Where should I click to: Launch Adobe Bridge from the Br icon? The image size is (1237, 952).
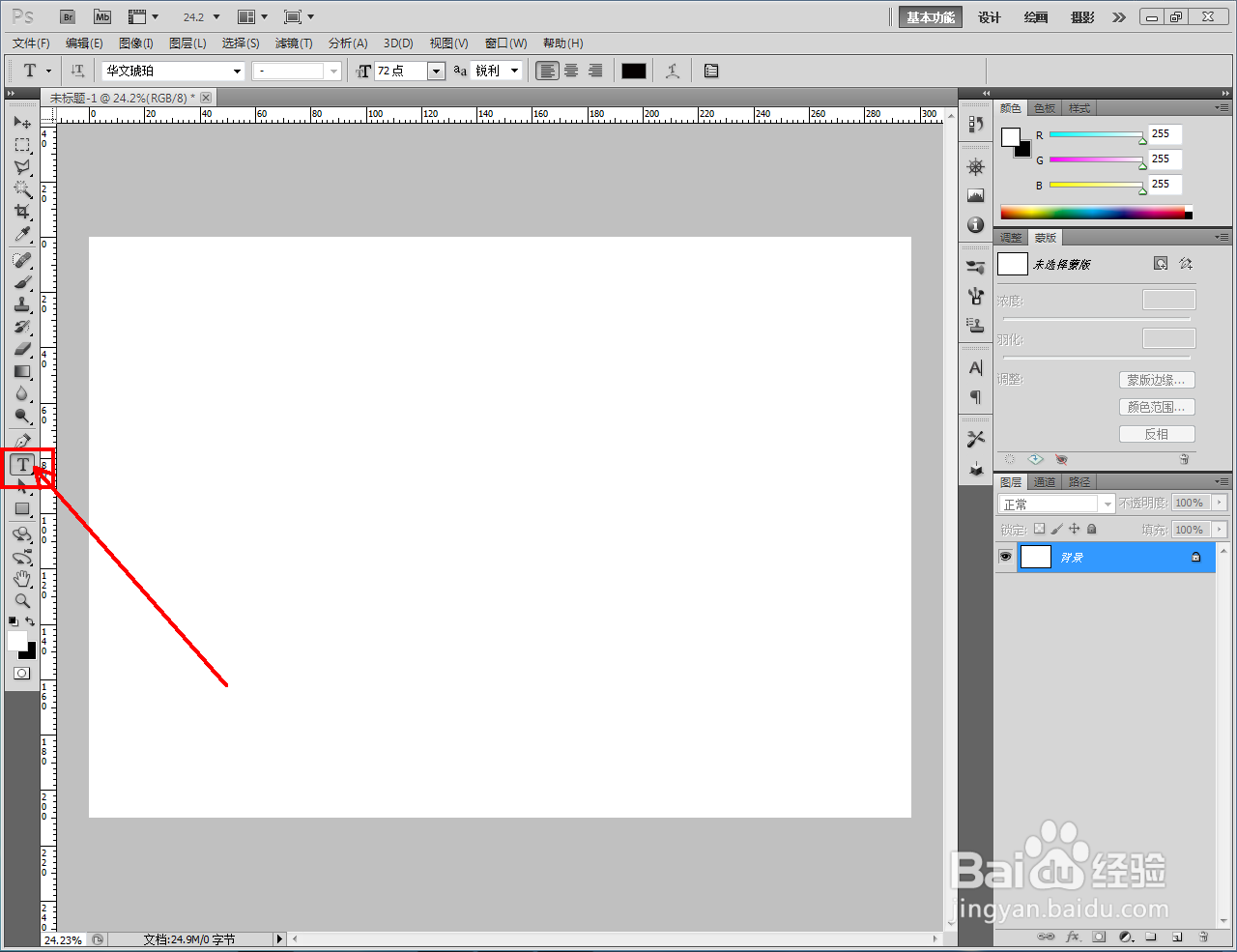(67, 17)
